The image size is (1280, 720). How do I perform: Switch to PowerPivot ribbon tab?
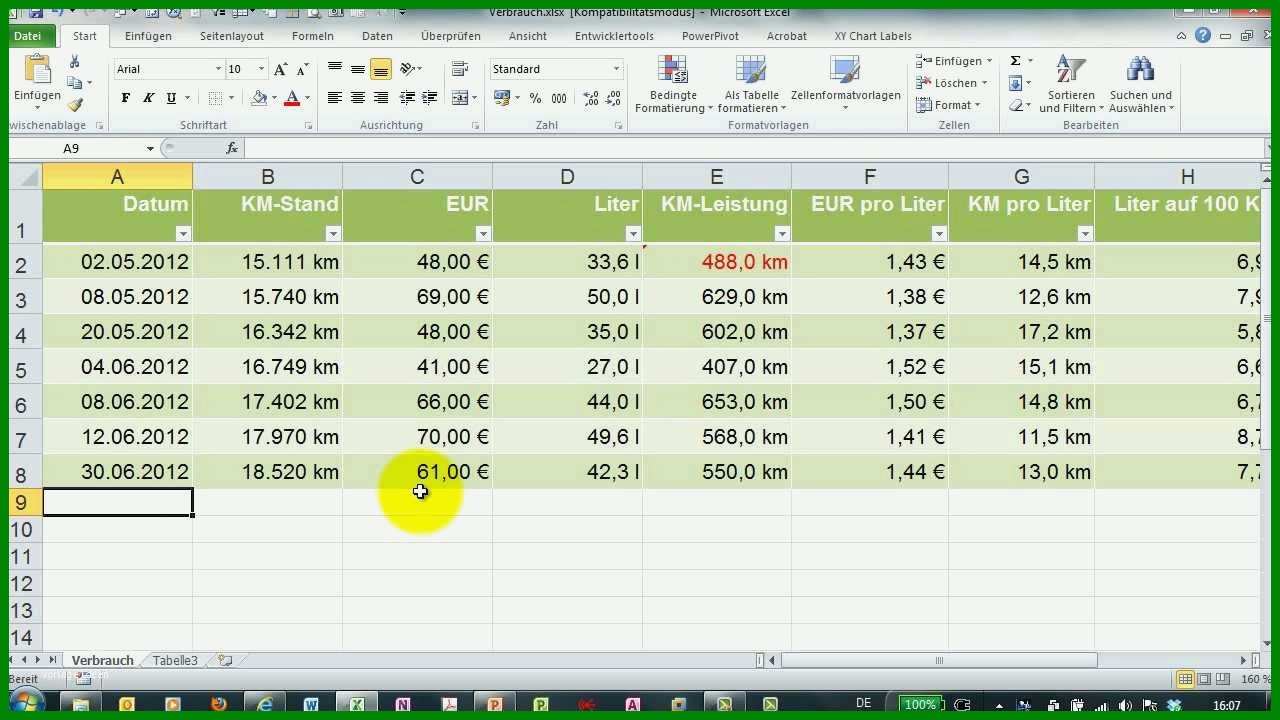point(710,36)
